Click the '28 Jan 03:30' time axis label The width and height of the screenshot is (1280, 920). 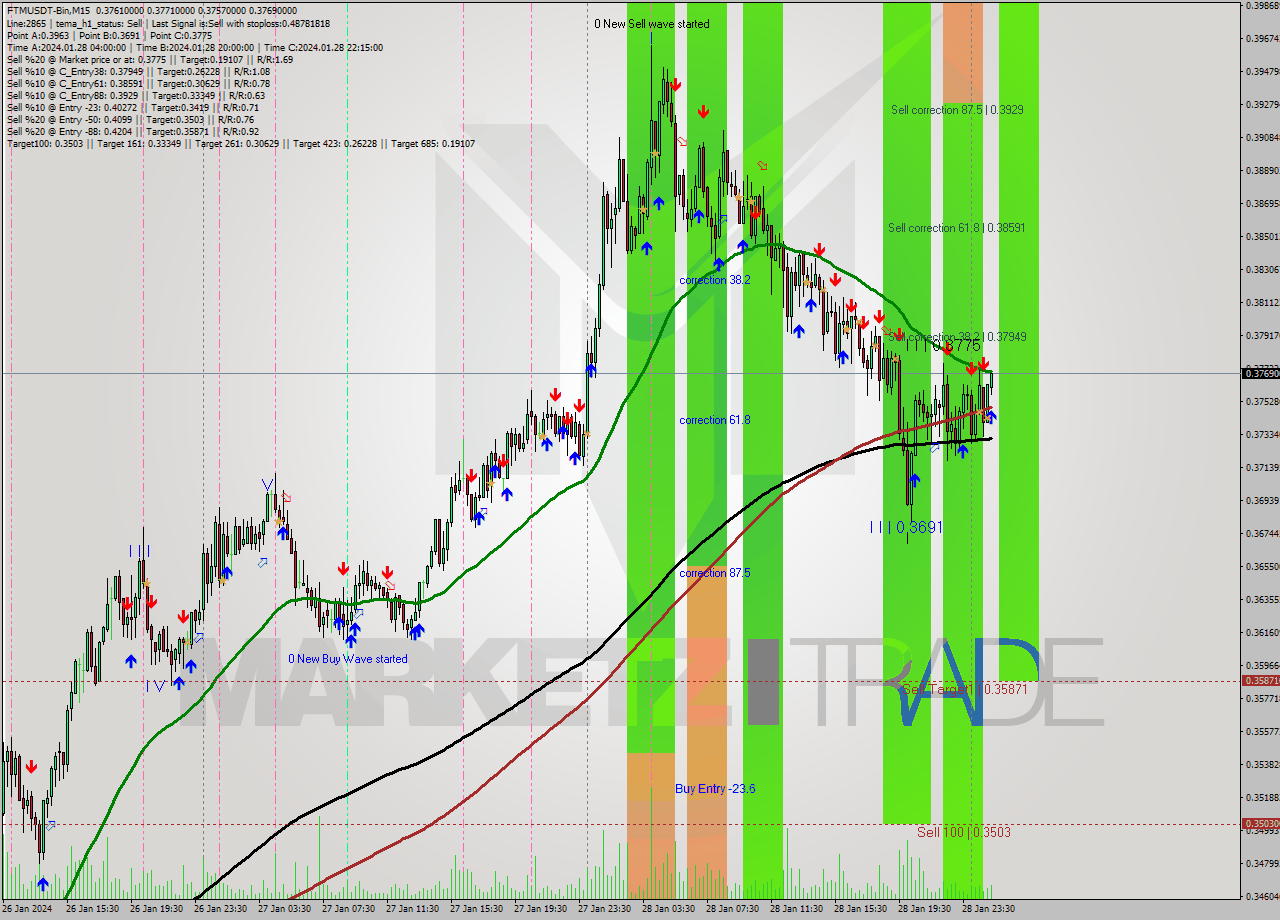pos(670,909)
